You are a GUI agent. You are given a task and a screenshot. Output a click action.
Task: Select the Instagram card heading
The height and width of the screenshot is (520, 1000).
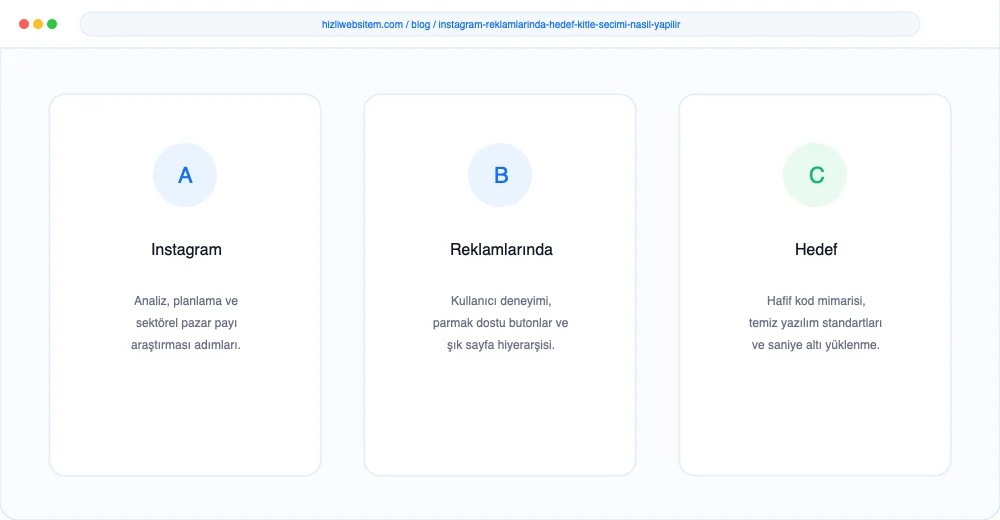(x=186, y=249)
